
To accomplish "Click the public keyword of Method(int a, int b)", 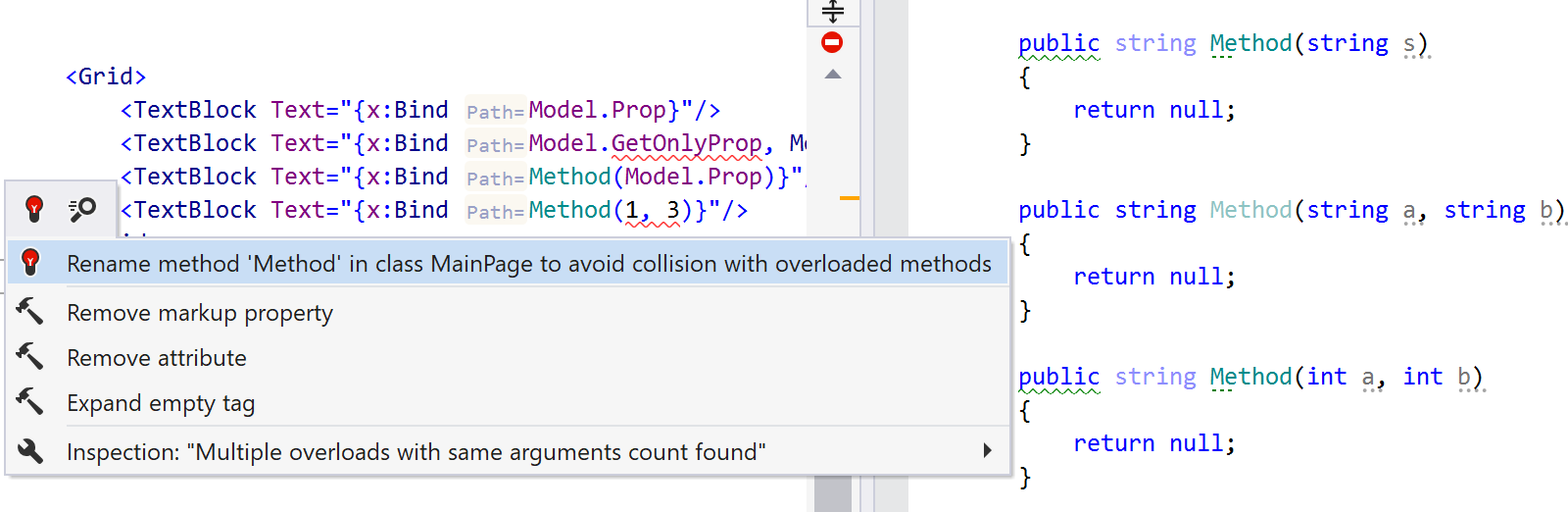I will coord(1058,377).
